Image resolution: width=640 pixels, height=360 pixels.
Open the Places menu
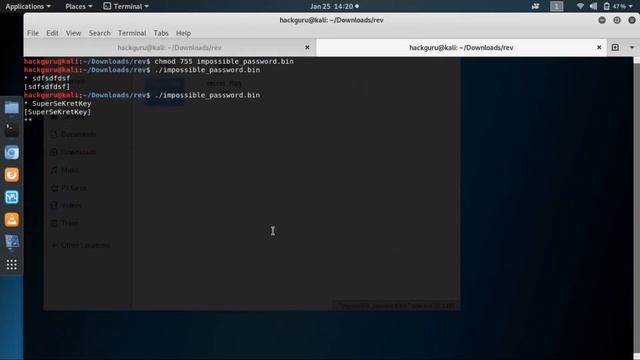point(78,6)
